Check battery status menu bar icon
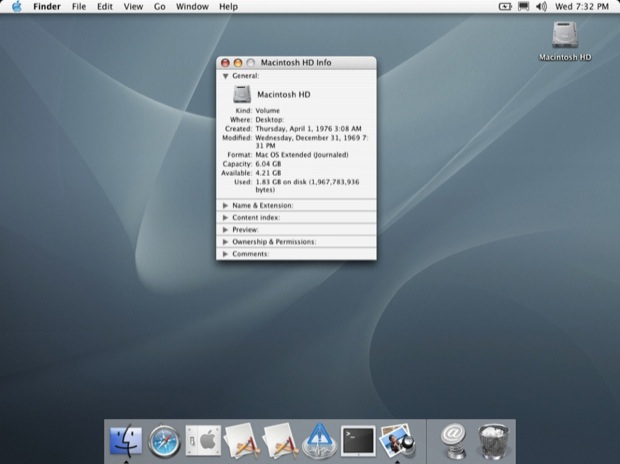 click(505, 7)
